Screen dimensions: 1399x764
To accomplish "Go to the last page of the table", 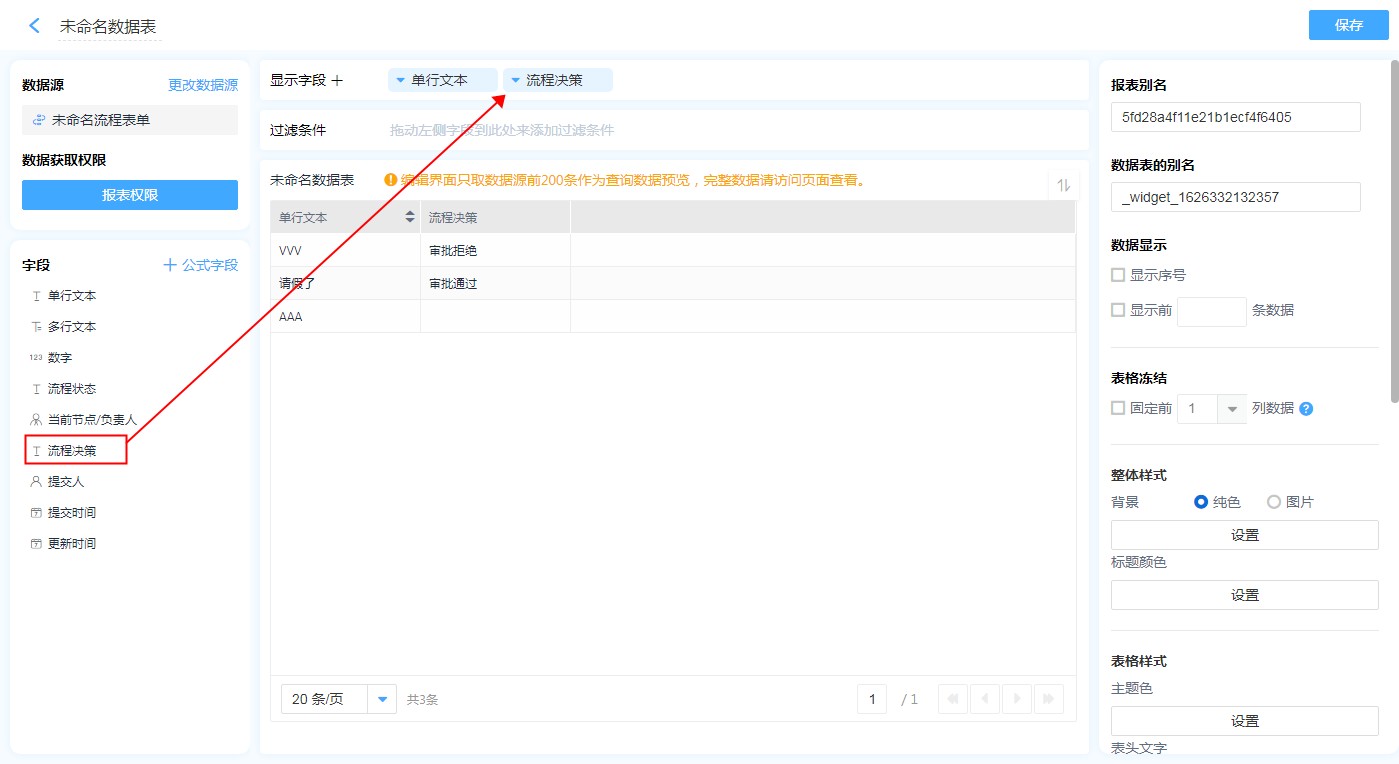I will point(1048,699).
